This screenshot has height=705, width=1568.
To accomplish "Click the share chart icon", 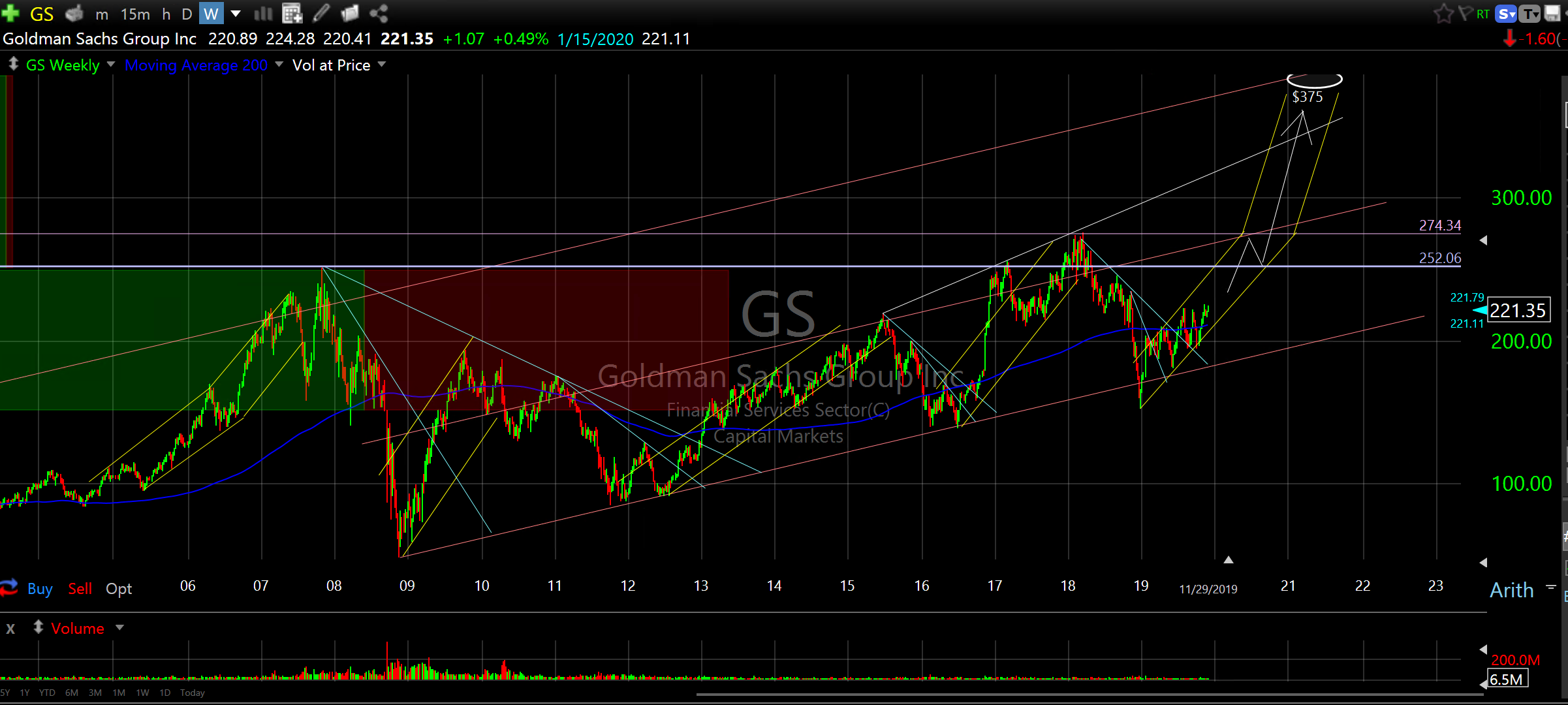I will (x=379, y=13).
